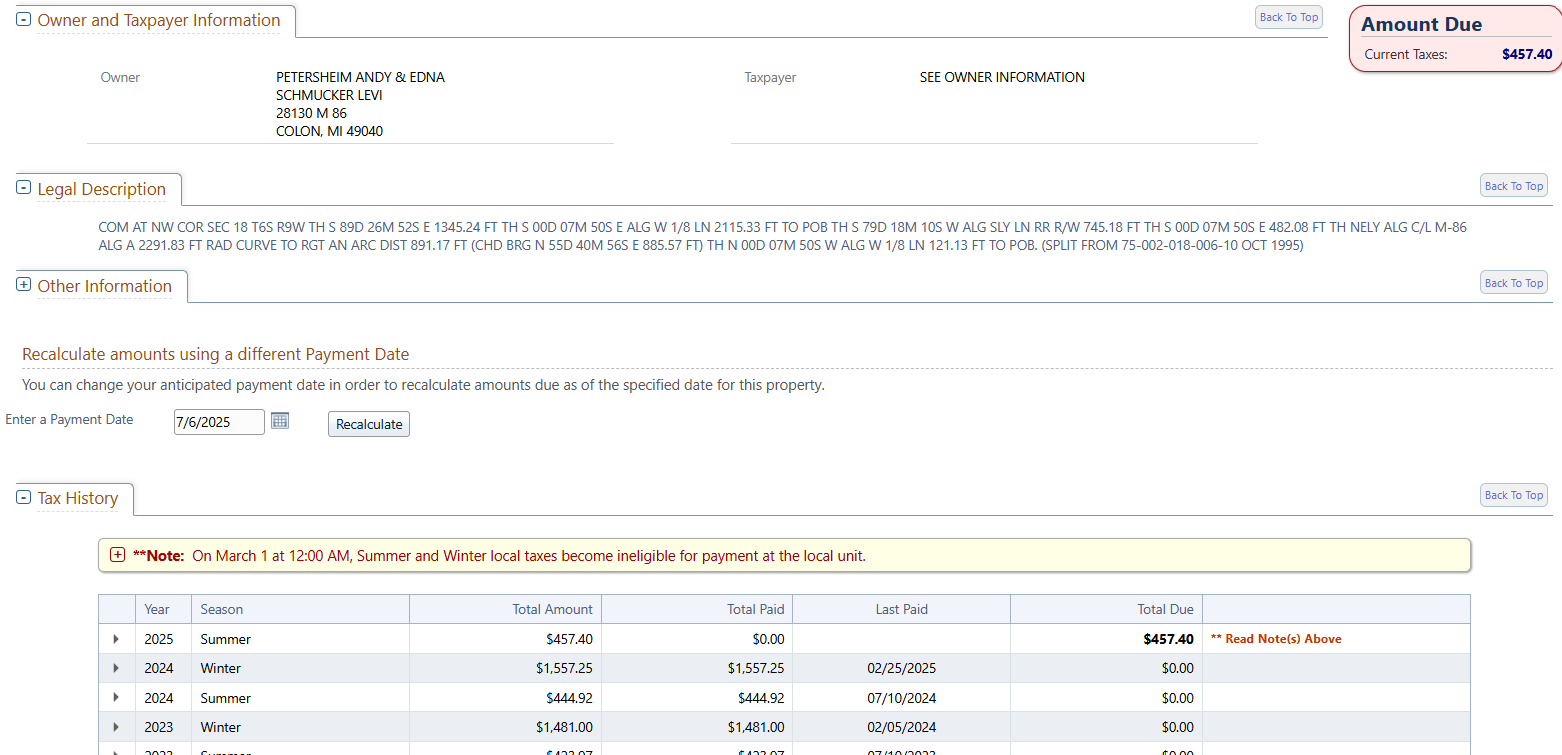The height and width of the screenshot is (755, 1562).
Task: Click the payment date input field
Action: click(218, 422)
